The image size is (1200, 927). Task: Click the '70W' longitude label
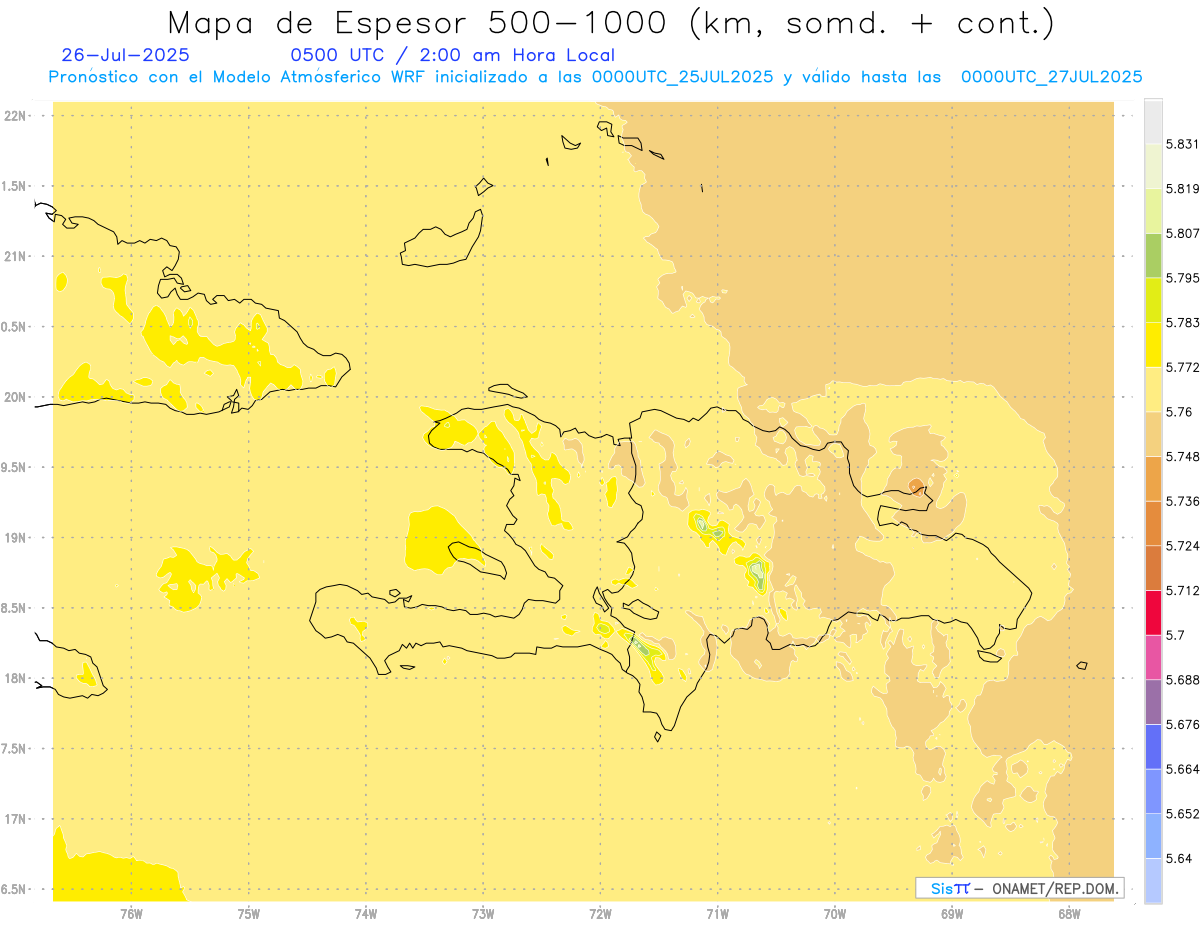tap(835, 914)
